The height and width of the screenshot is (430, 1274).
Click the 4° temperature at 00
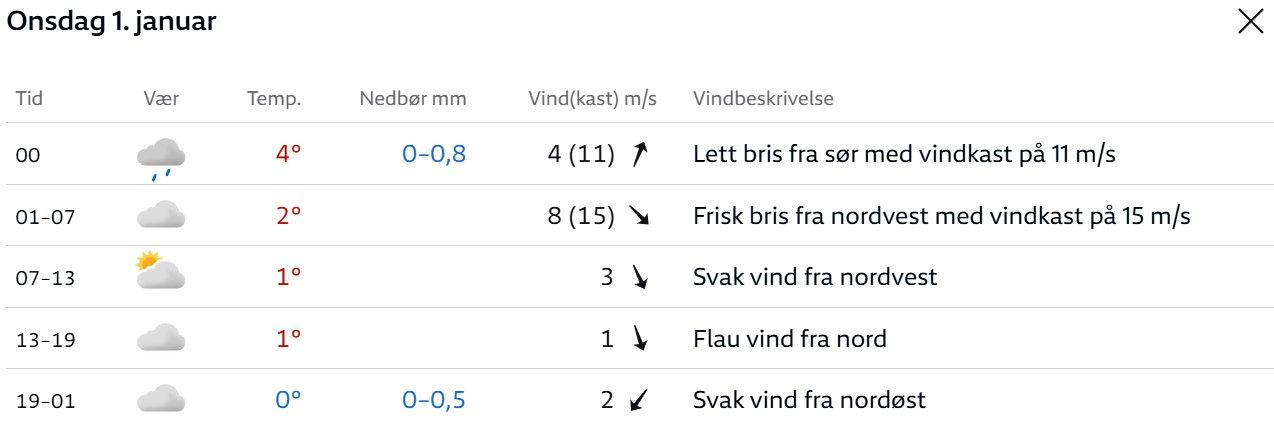[288, 154]
